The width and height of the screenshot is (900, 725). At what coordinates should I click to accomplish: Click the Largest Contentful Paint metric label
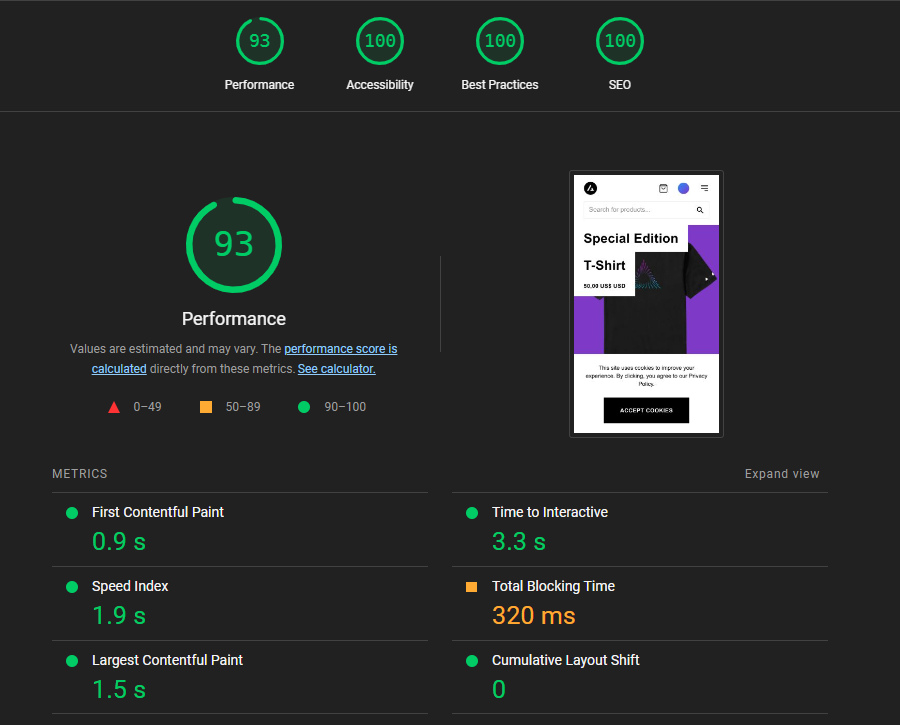tap(167, 660)
